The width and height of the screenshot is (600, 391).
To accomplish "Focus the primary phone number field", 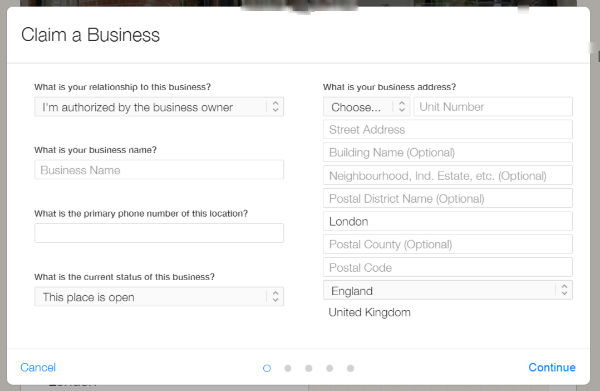I will pos(159,233).
